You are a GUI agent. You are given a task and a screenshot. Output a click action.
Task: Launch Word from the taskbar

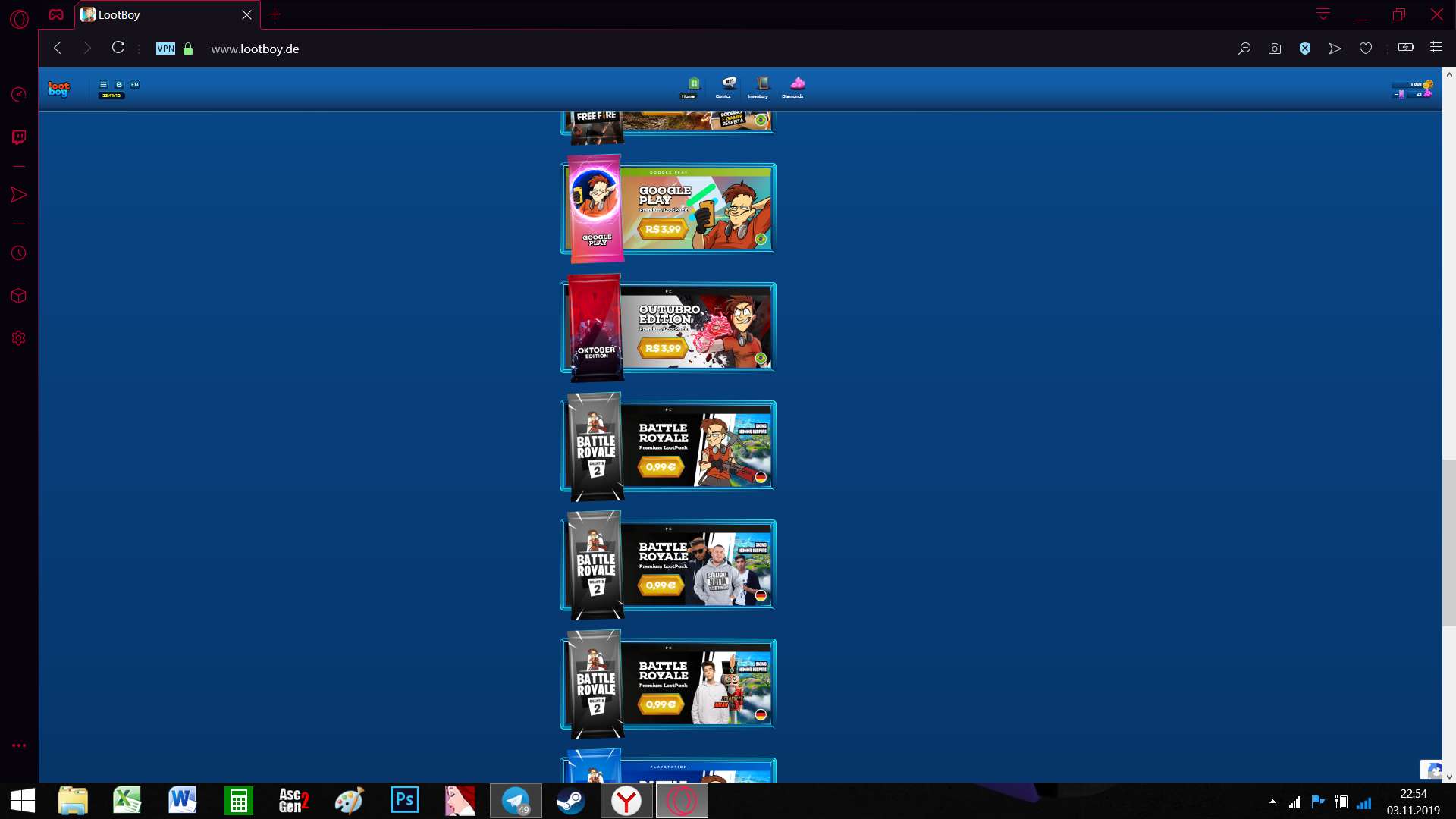[182, 801]
